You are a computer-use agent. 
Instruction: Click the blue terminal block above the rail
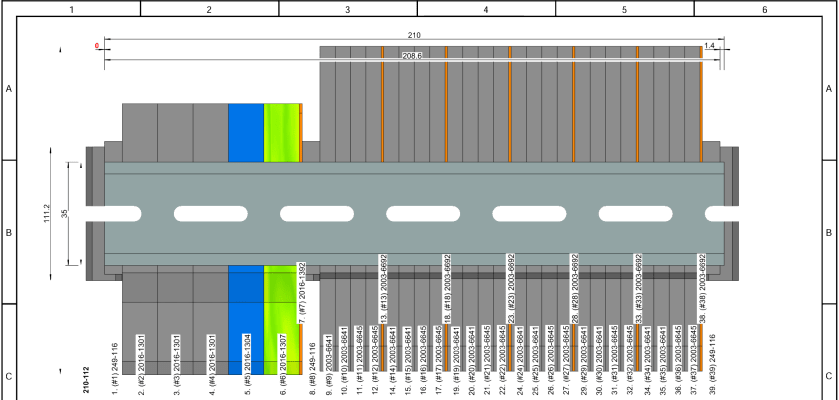[245, 132]
